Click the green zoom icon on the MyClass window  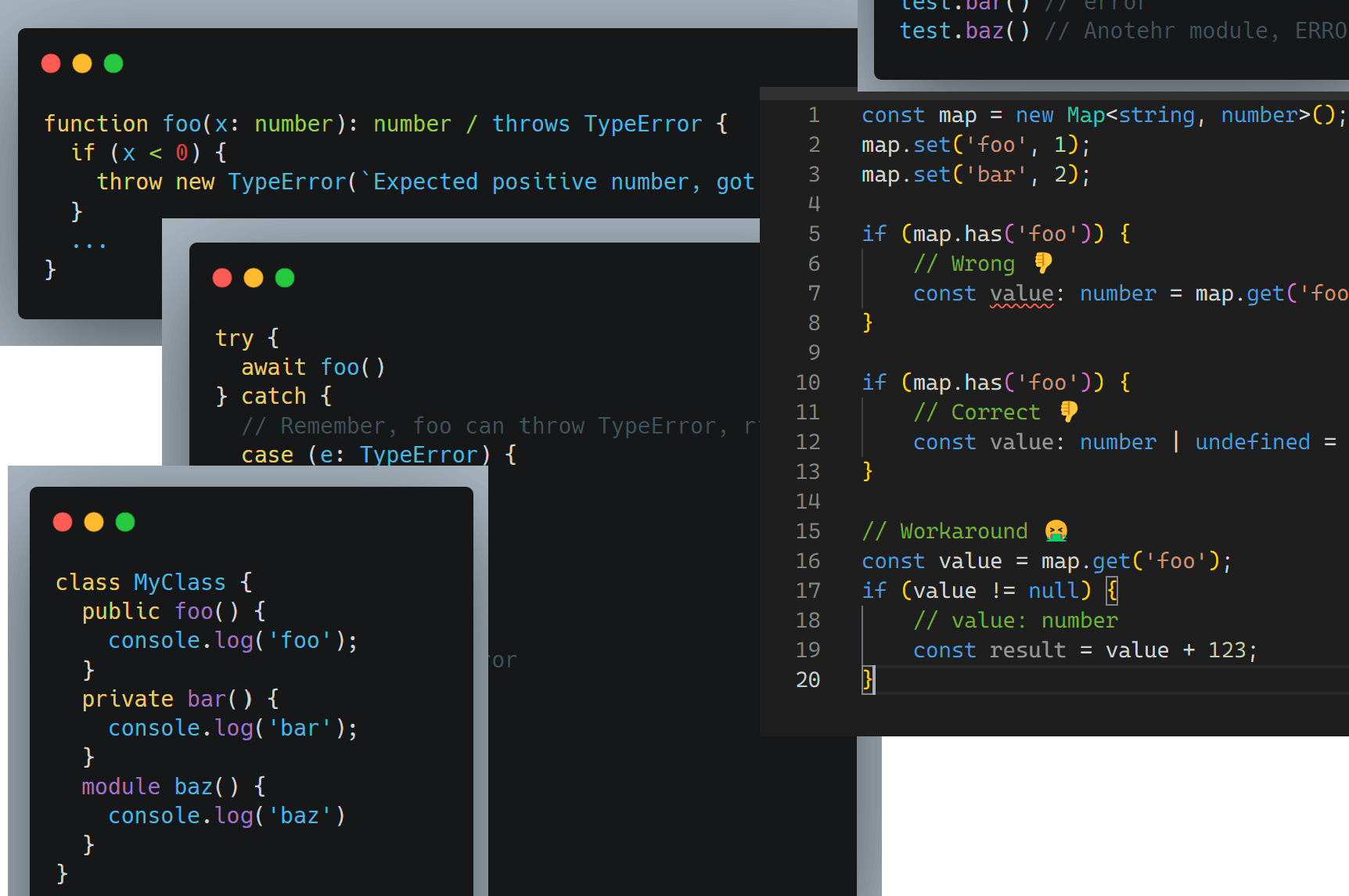(124, 521)
